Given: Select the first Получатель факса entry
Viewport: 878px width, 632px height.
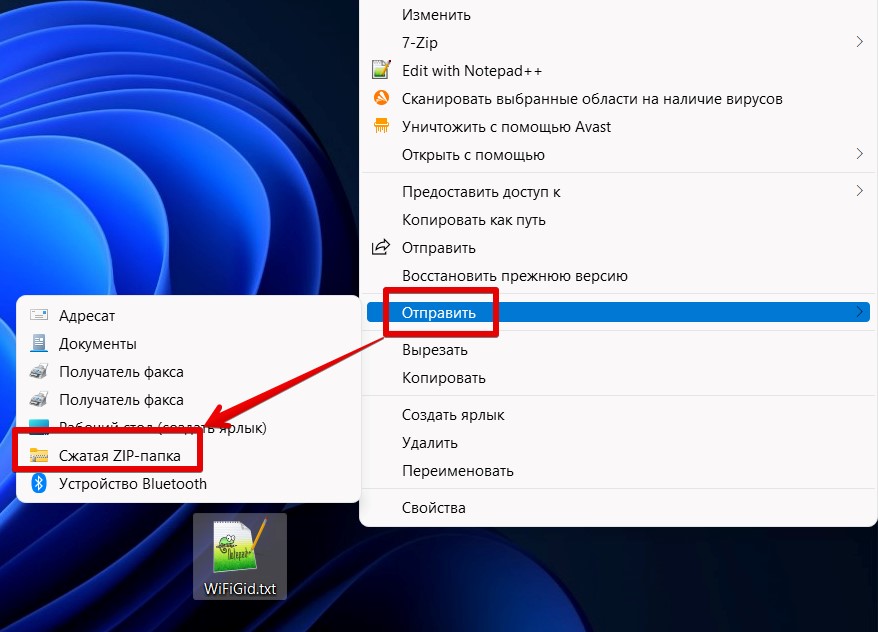Looking at the screenshot, I should click(x=188, y=372).
